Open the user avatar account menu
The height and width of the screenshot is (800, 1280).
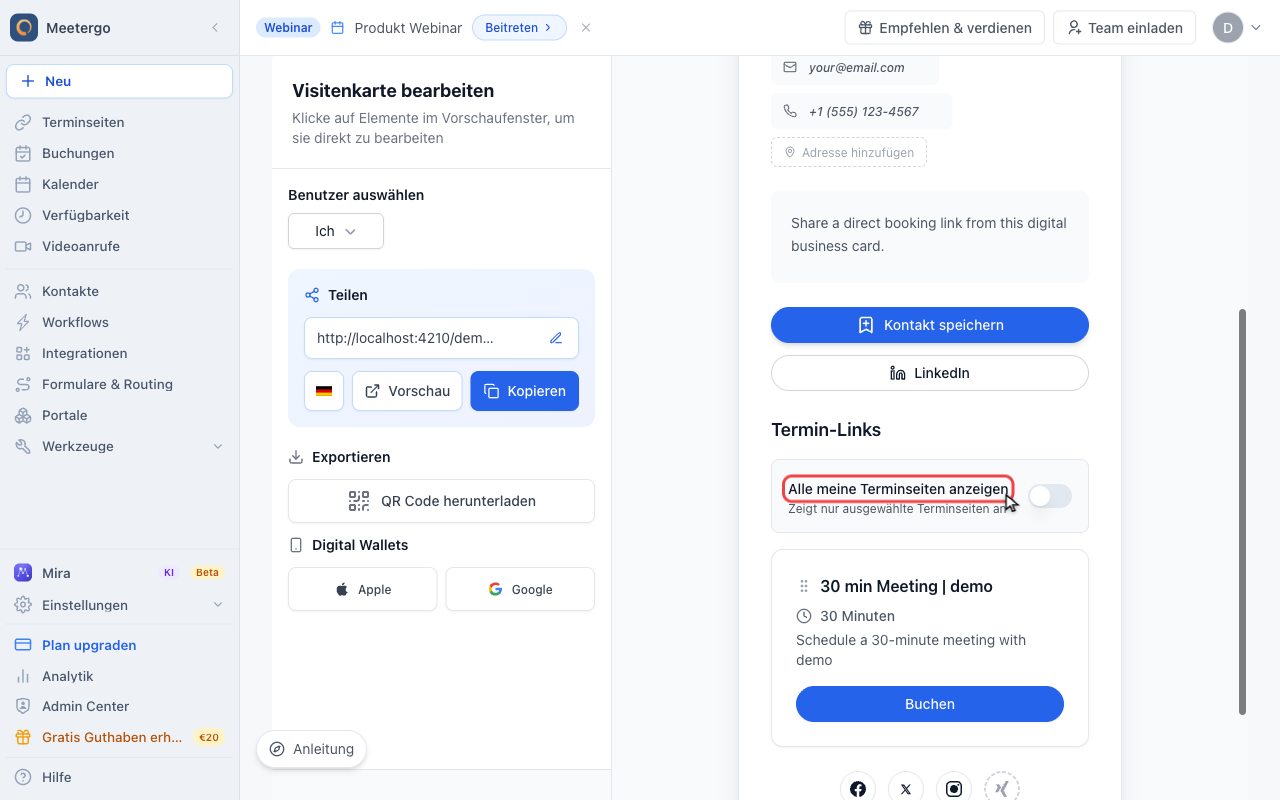(x=1237, y=28)
